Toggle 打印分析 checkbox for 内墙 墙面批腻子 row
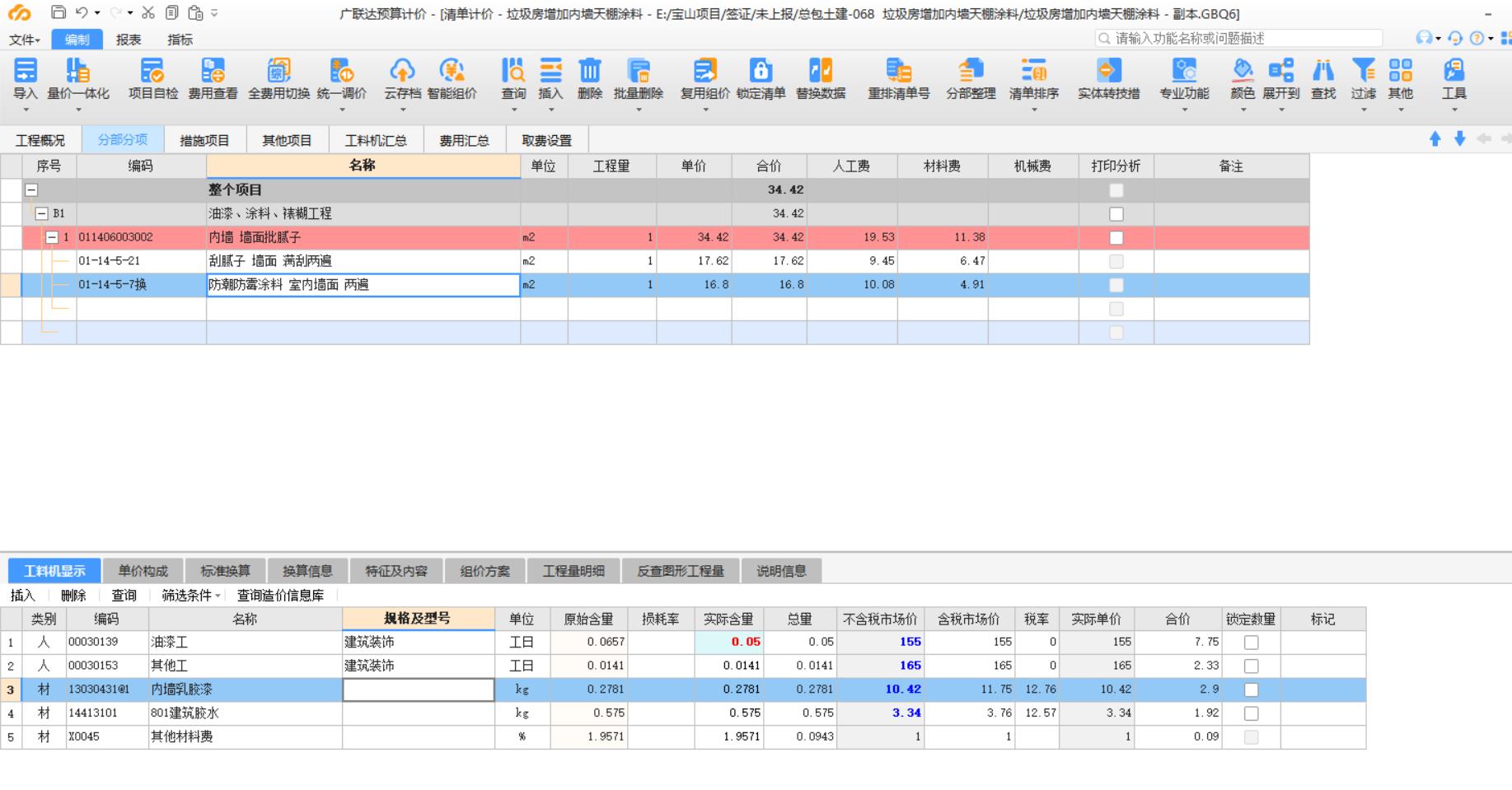 point(1116,238)
